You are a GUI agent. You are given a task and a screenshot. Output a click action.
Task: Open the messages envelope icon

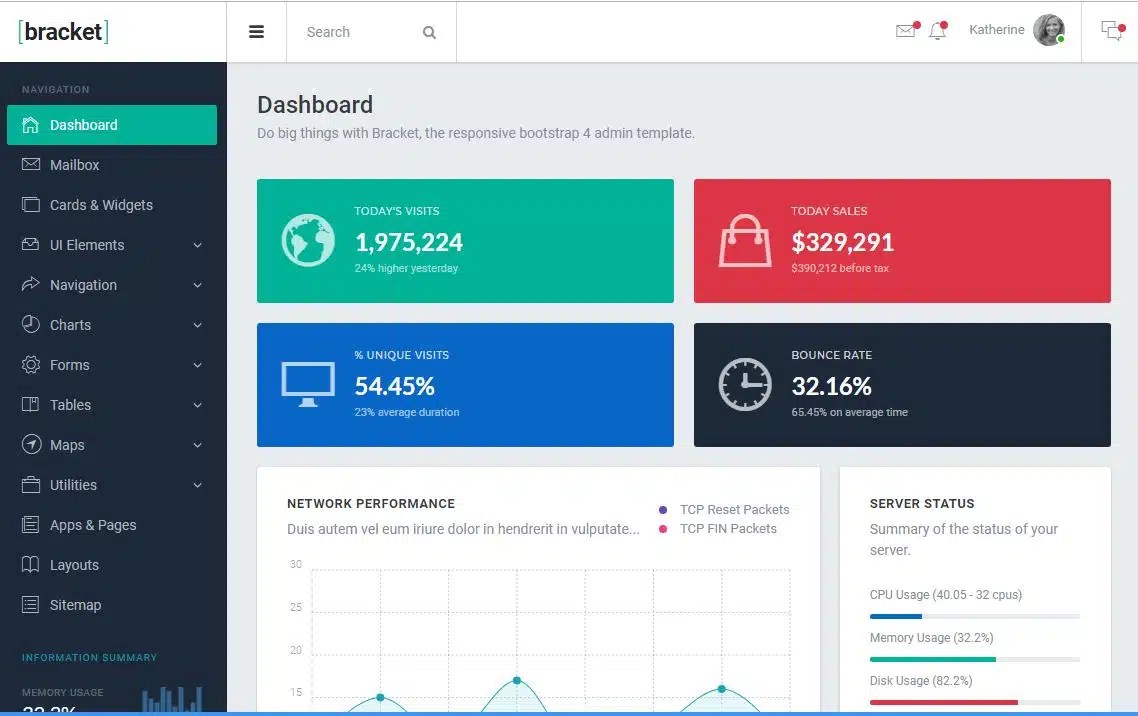click(x=903, y=31)
